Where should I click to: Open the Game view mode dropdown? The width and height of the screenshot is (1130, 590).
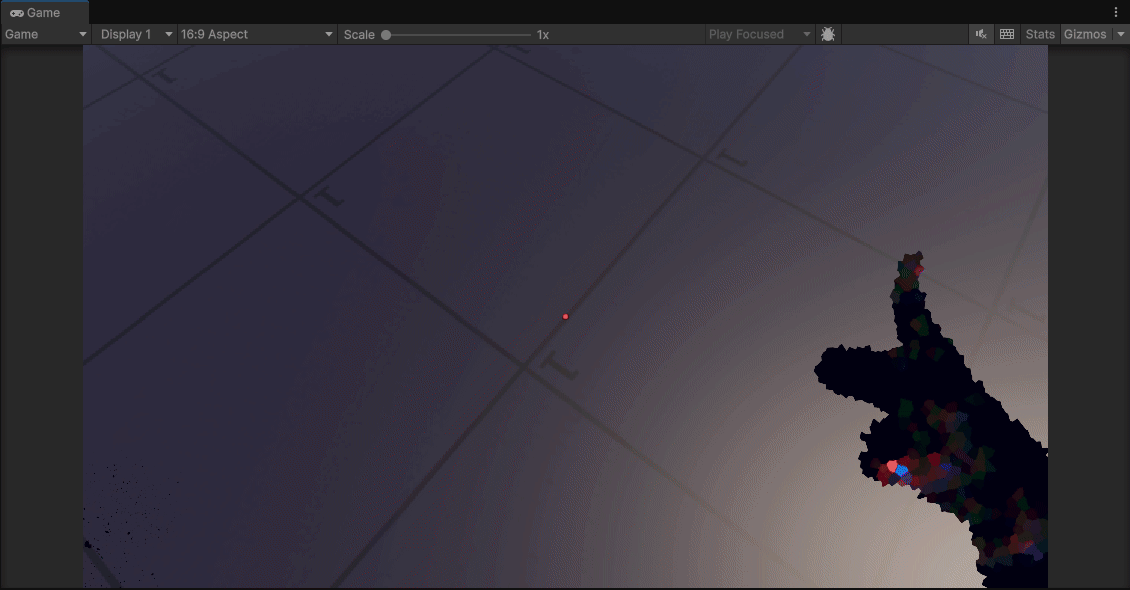(45, 34)
